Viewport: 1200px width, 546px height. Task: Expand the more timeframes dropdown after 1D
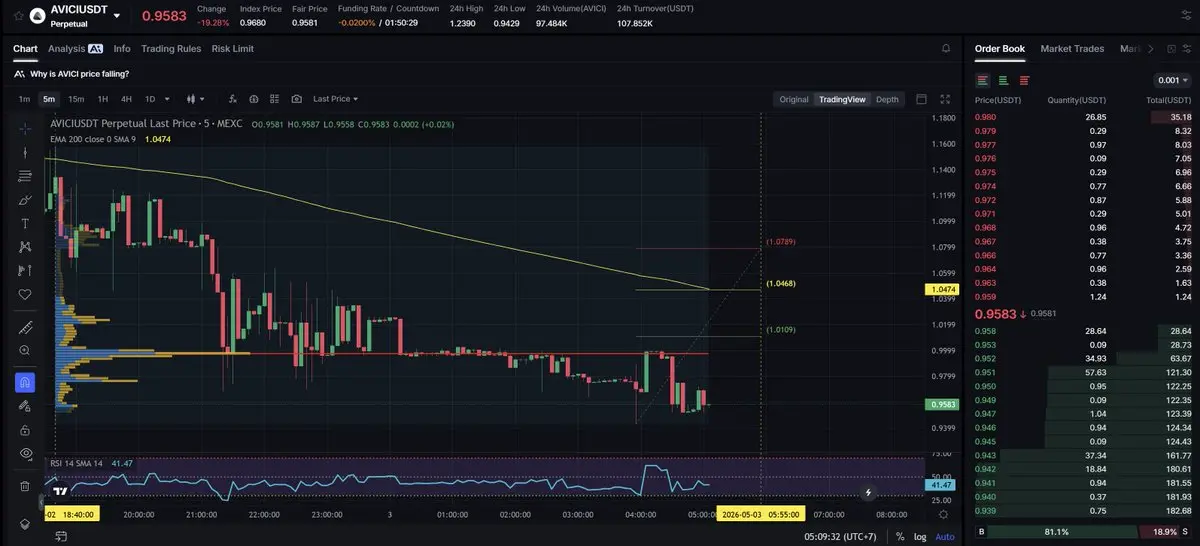coord(166,99)
